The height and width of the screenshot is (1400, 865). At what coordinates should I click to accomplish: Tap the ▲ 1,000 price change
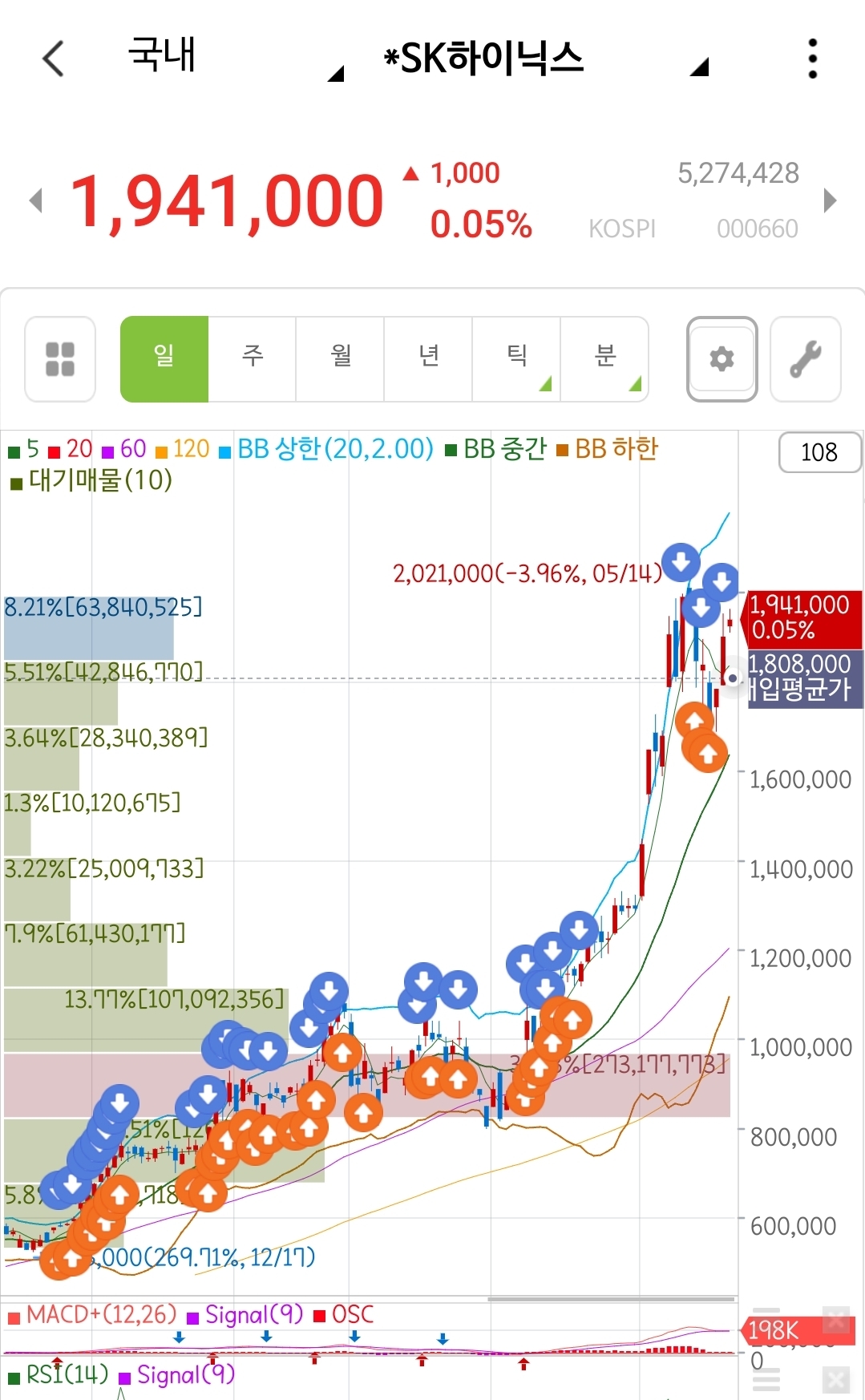(x=451, y=173)
